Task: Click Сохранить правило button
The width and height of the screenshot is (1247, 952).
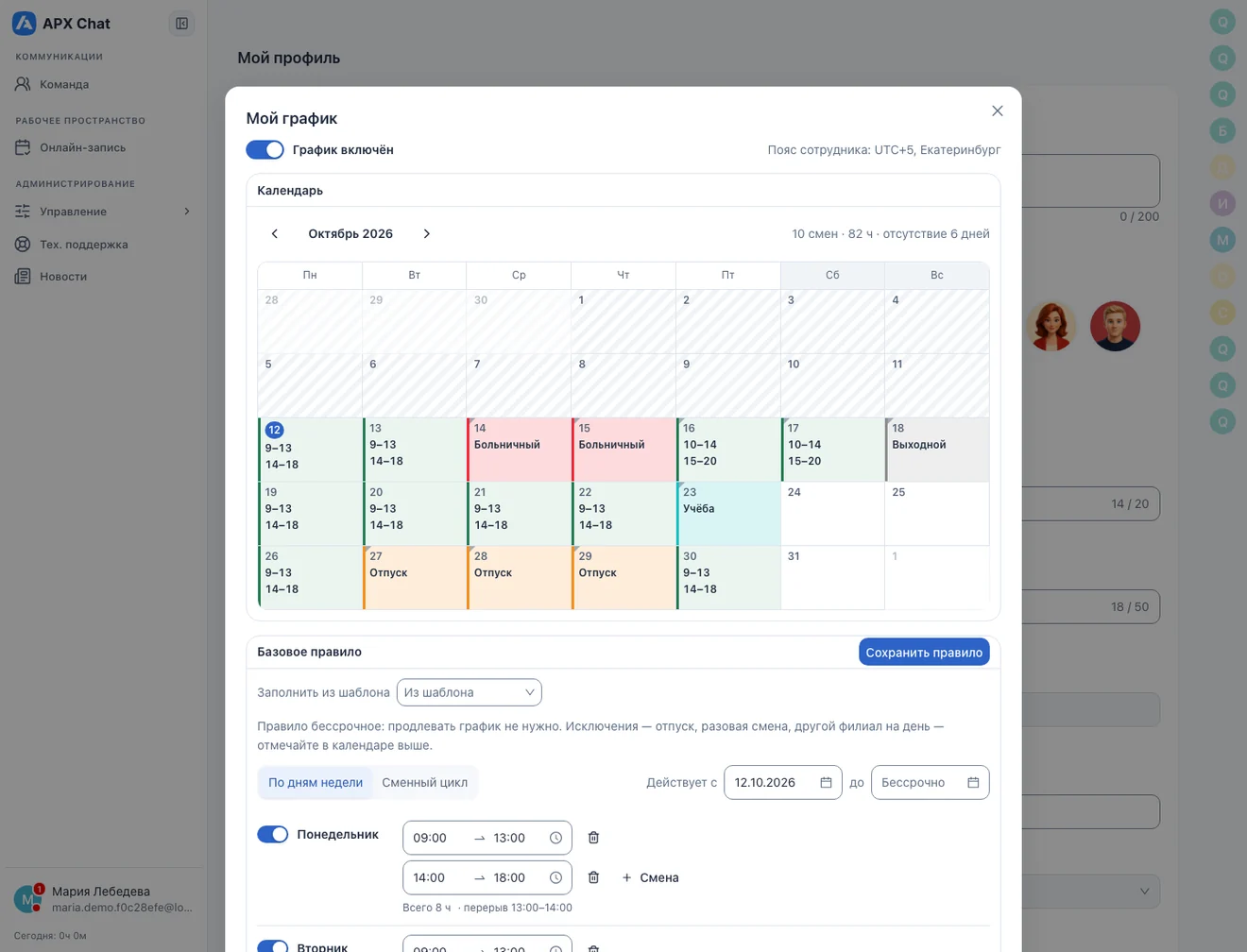Action: 924,652
